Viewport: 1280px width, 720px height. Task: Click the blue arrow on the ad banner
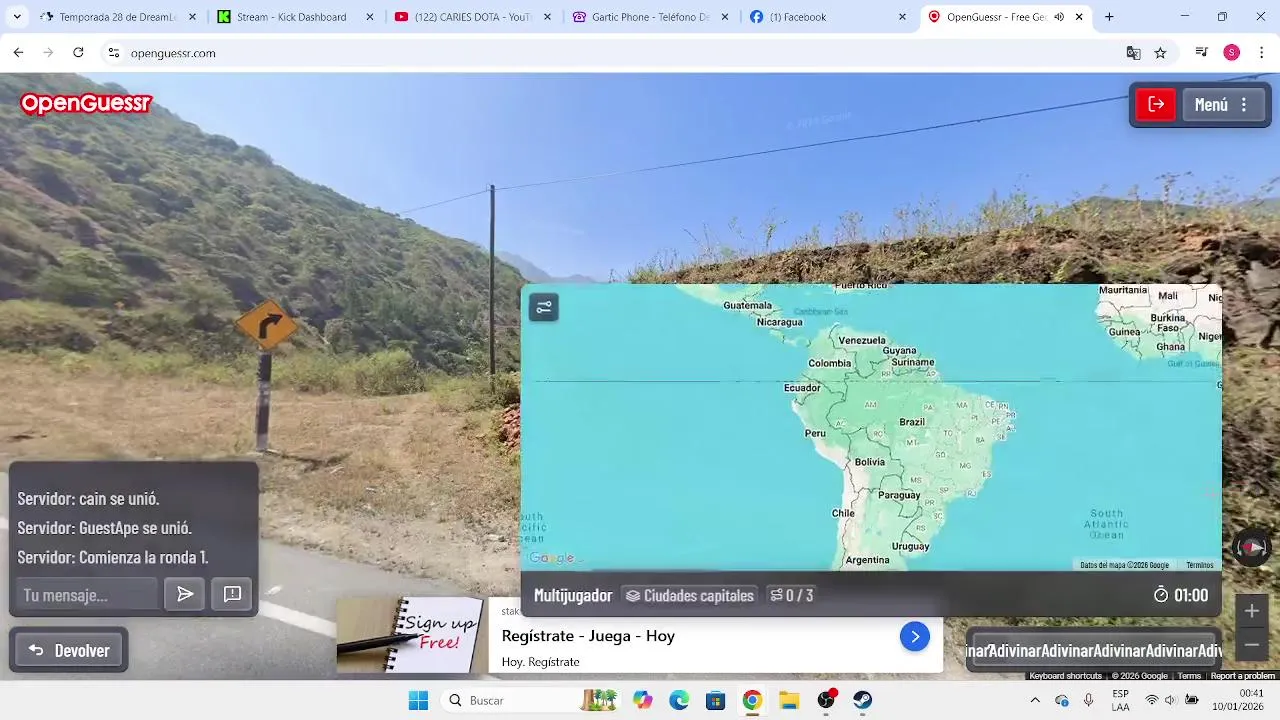(914, 636)
